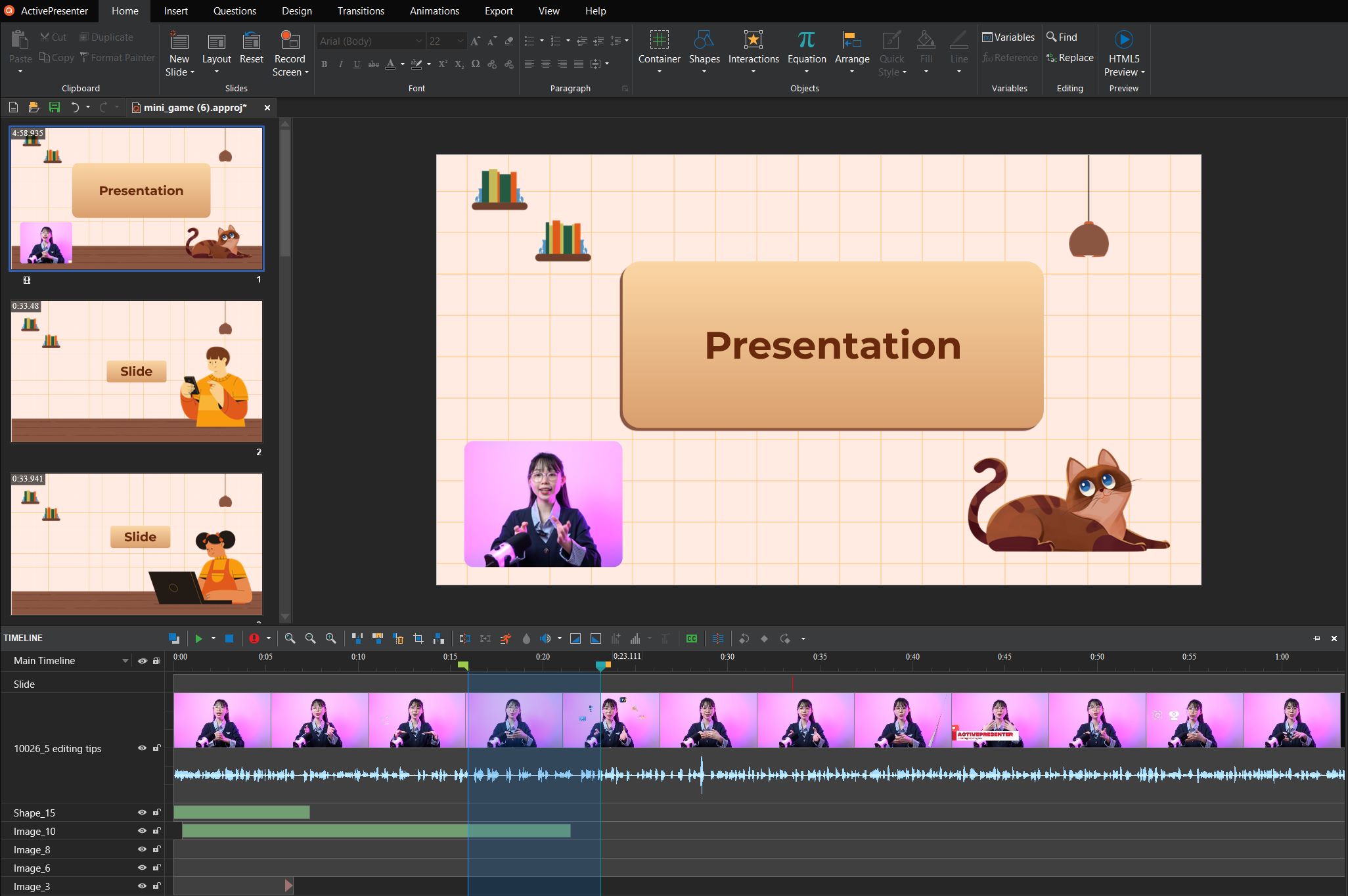The height and width of the screenshot is (896, 1348).
Task: Close the mini_game (6).approj tab
Action: [267, 108]
